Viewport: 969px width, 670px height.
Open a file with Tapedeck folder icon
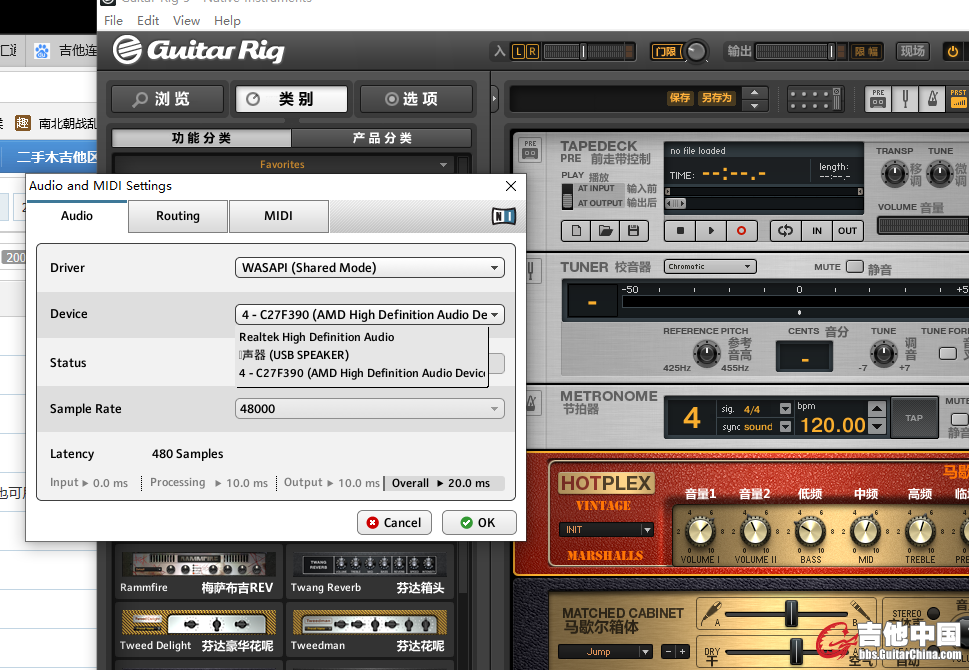coord(604,230)
